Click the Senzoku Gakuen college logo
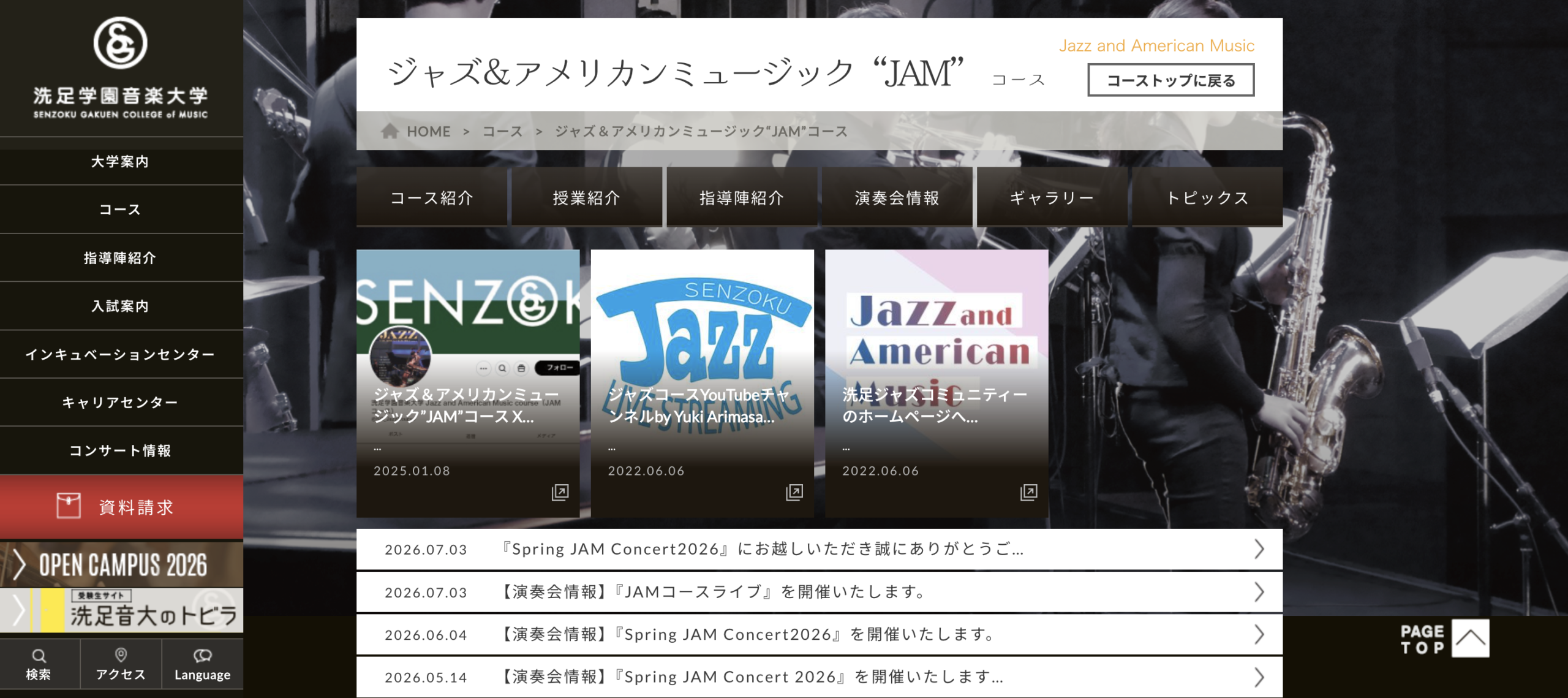The height and width of the screenshot is (698, 1568). tap(121, 67)
